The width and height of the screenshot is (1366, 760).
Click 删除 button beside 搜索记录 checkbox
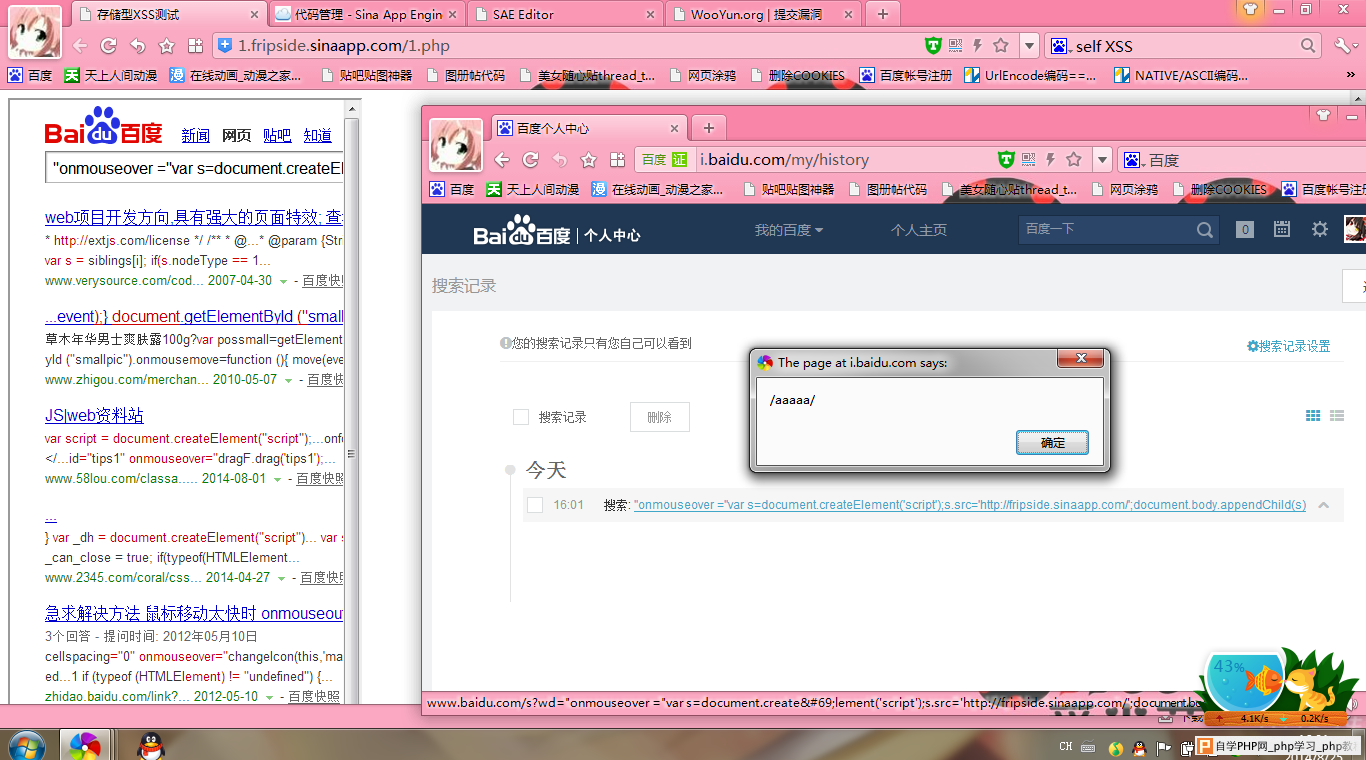click(x=659, y=417)
